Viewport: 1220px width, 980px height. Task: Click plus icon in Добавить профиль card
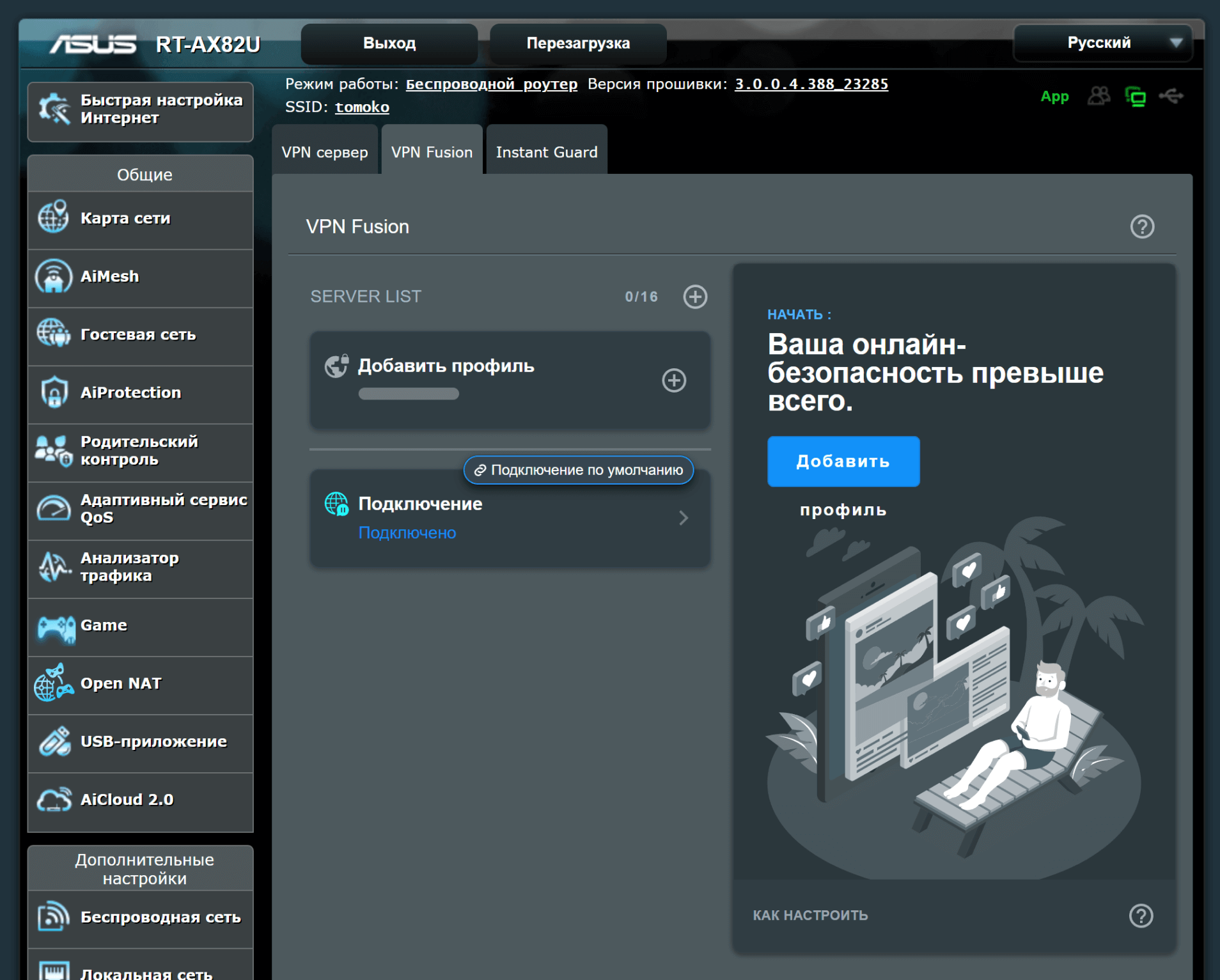click(x=673, y=380)
